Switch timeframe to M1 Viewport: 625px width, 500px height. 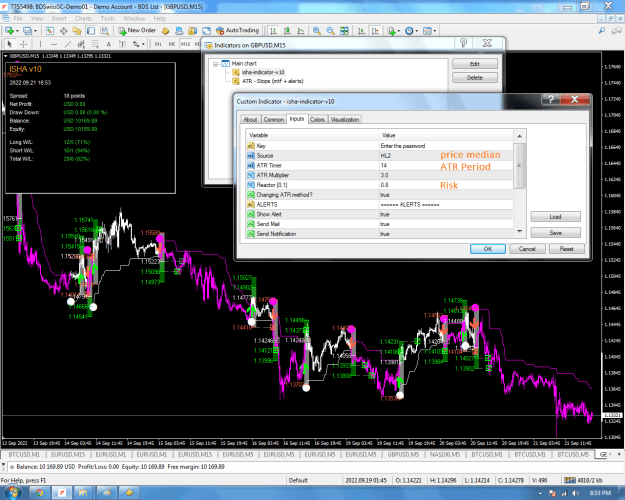pos(158,44)
